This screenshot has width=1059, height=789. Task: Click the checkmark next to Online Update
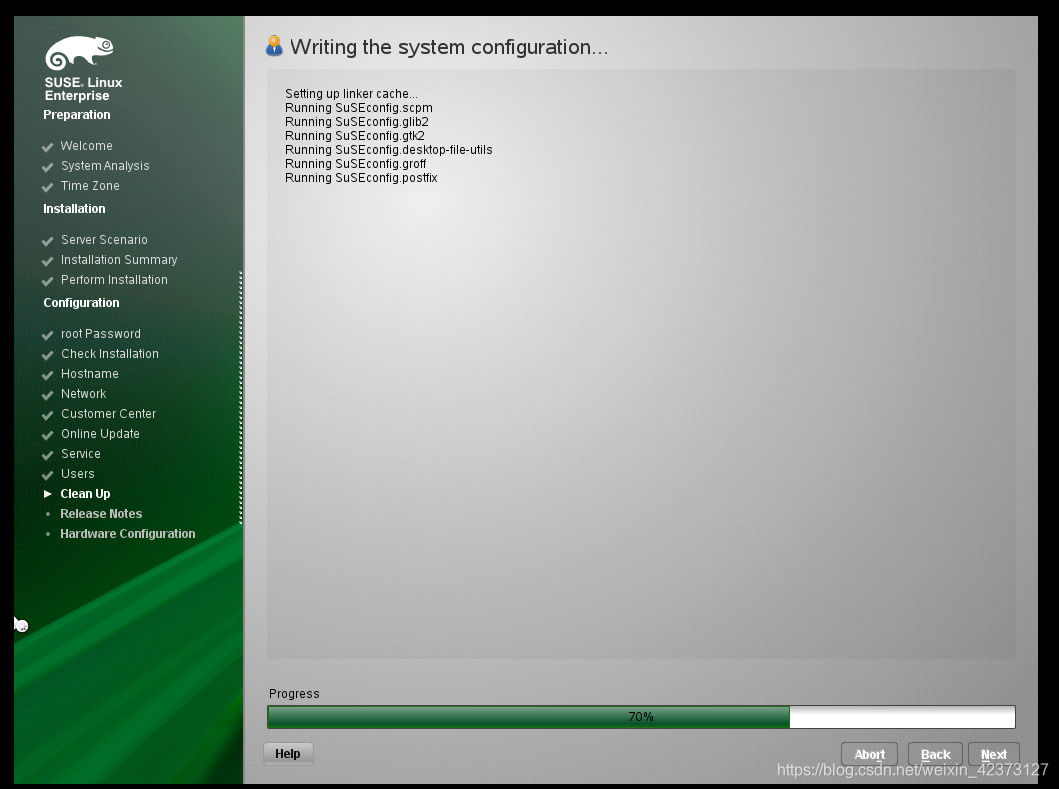click(x=47, y=435)
